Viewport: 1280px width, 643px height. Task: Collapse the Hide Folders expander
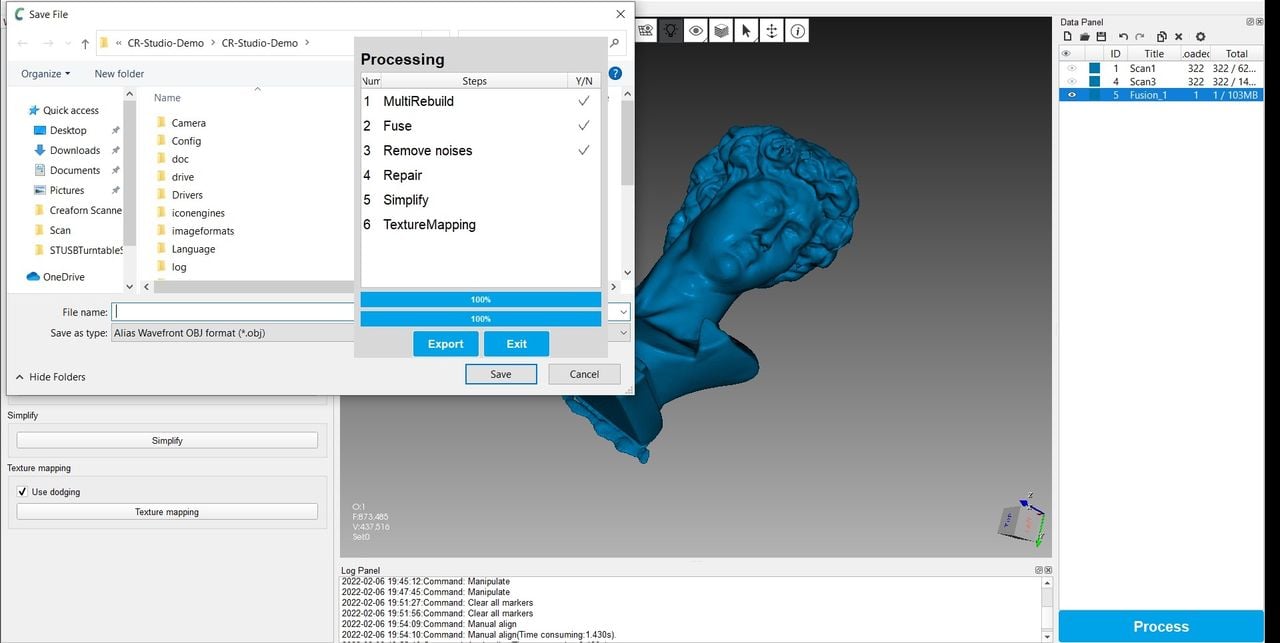(50, 377)
